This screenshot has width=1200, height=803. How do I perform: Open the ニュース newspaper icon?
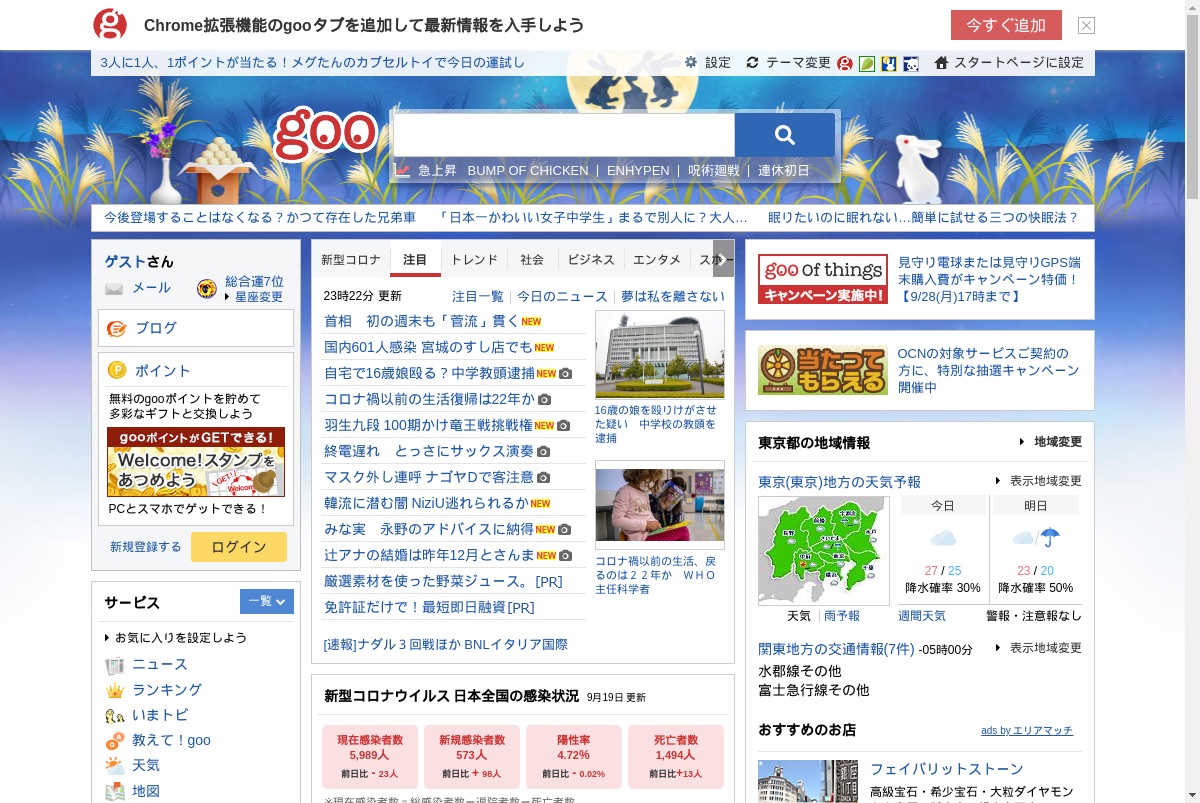click(115, 665)
